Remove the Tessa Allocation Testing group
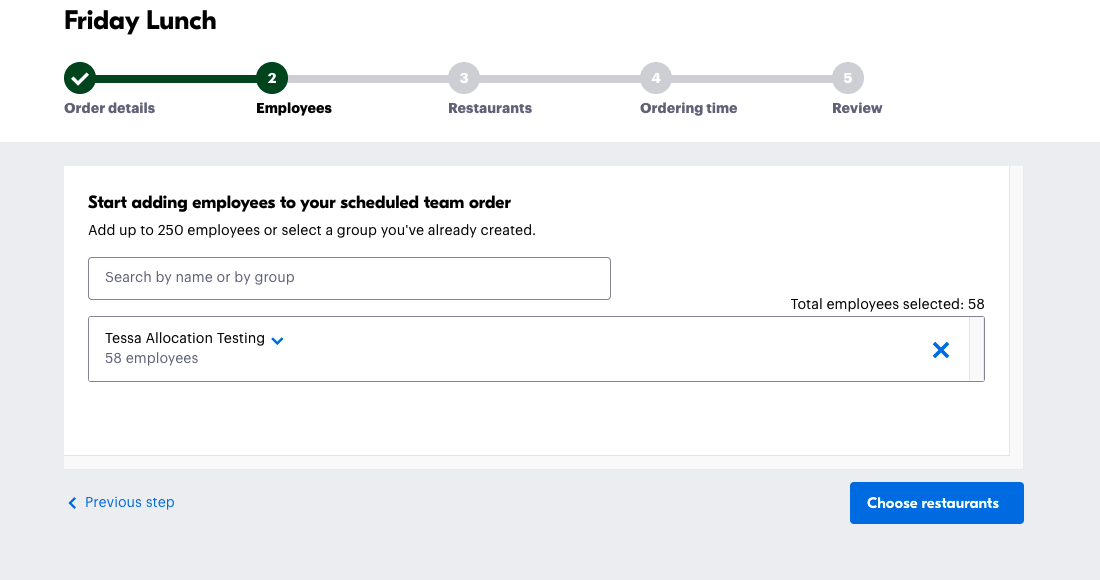 coord(941,350)
